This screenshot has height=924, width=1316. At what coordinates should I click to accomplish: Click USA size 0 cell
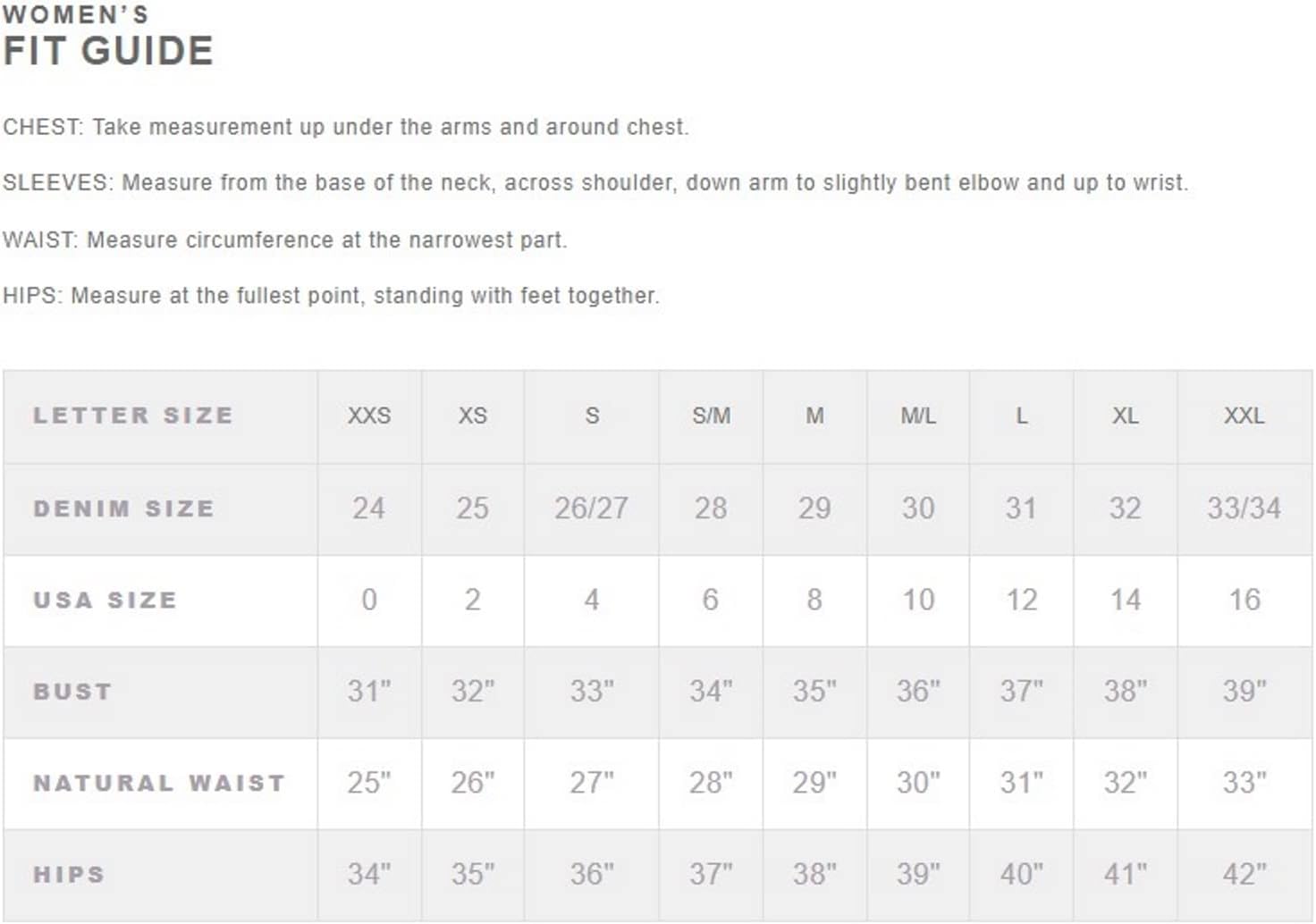tap(369, 600)
